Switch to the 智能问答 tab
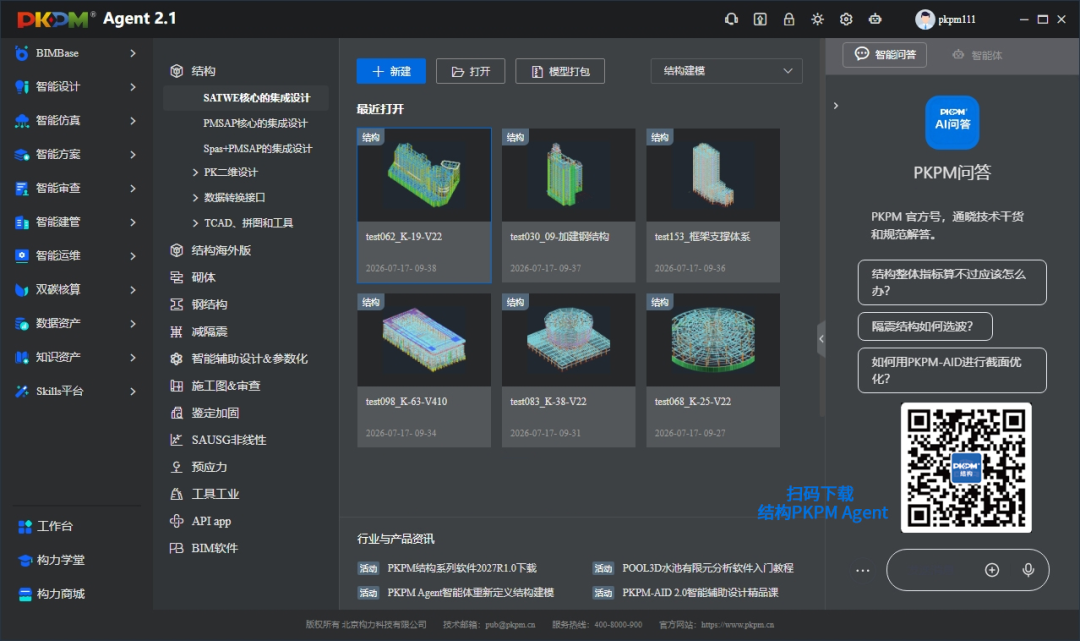 884,54
